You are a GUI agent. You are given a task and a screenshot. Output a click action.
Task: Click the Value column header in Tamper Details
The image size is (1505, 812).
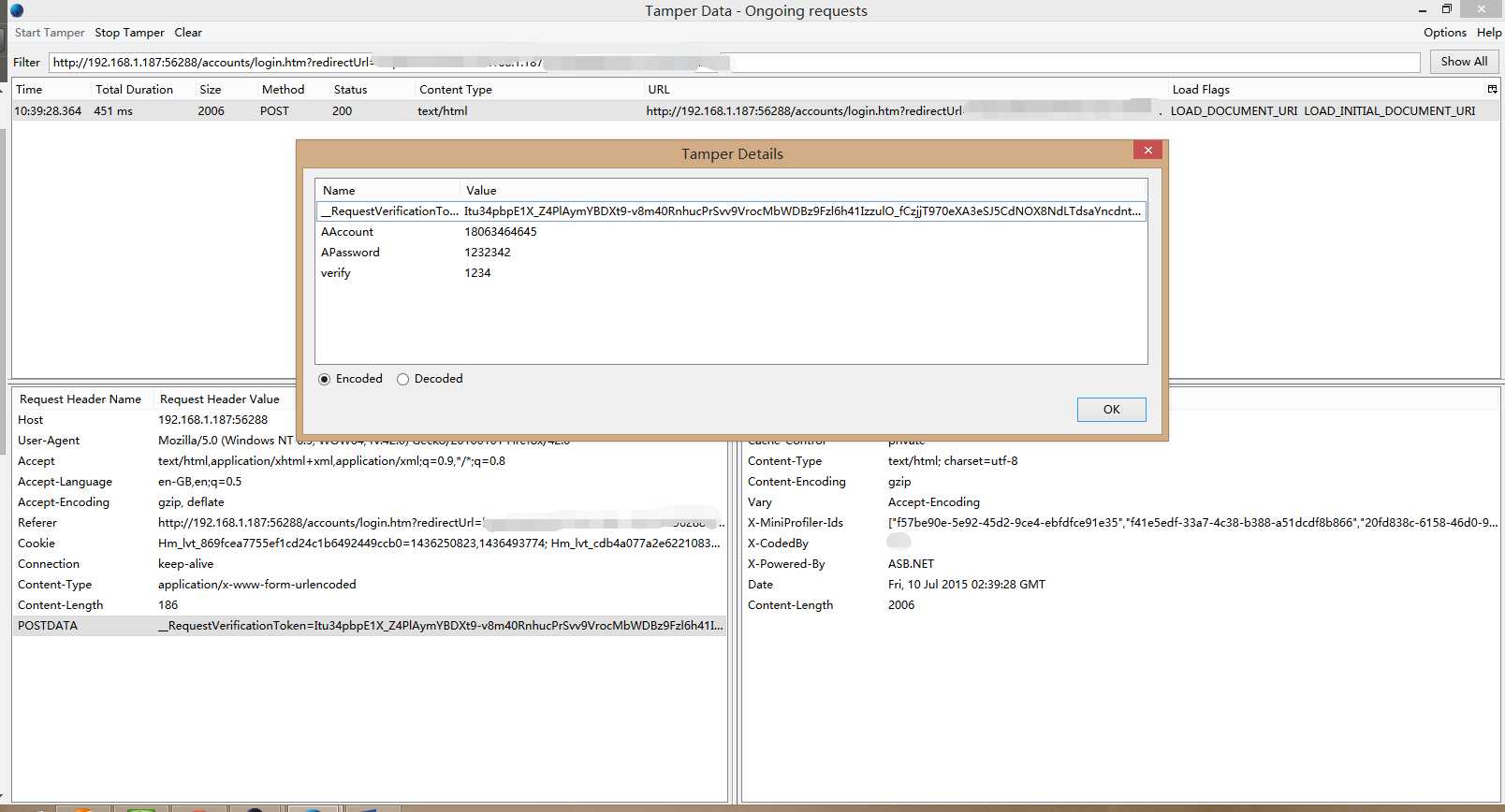[803, 190]
